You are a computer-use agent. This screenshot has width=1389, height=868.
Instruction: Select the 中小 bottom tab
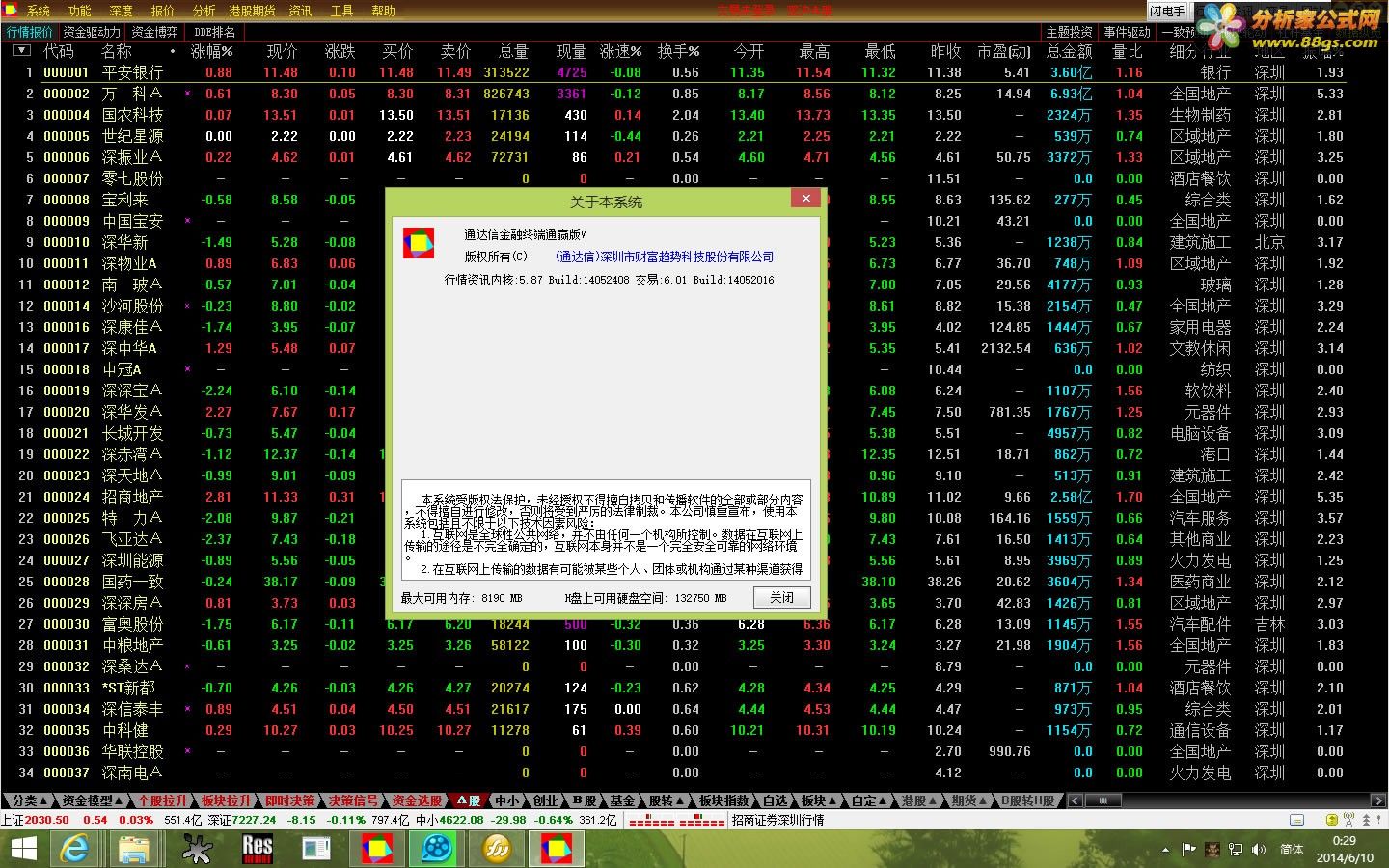click(507, 800)
